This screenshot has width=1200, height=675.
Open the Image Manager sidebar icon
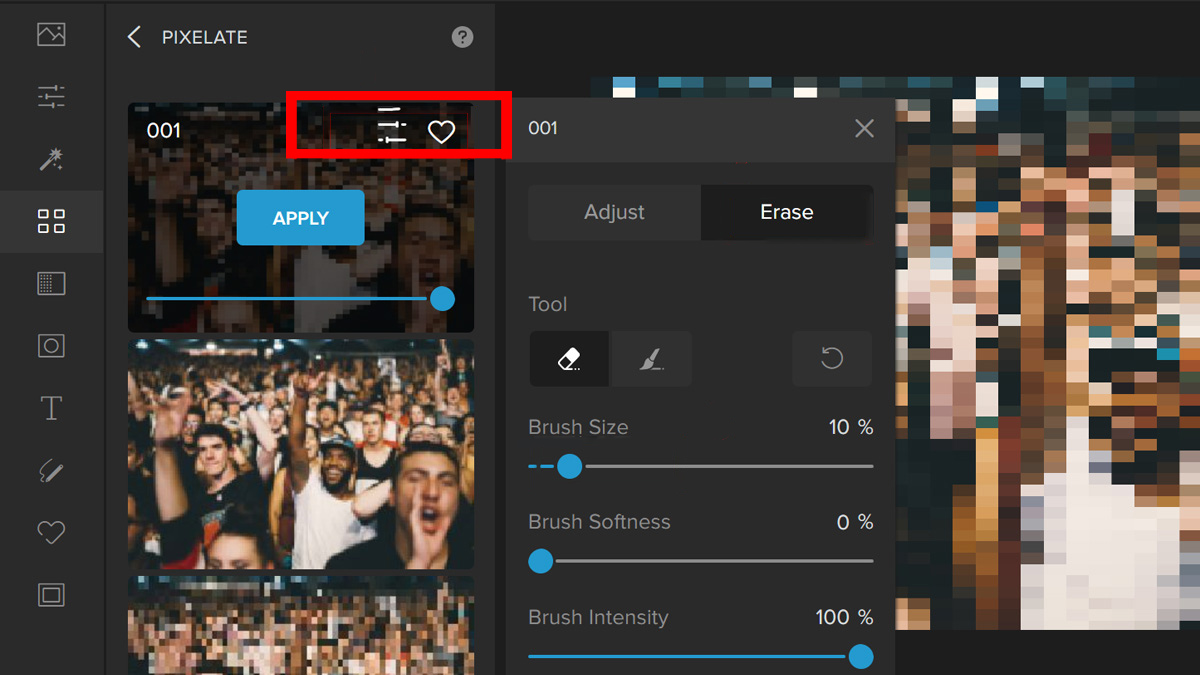tap(51, 34)
